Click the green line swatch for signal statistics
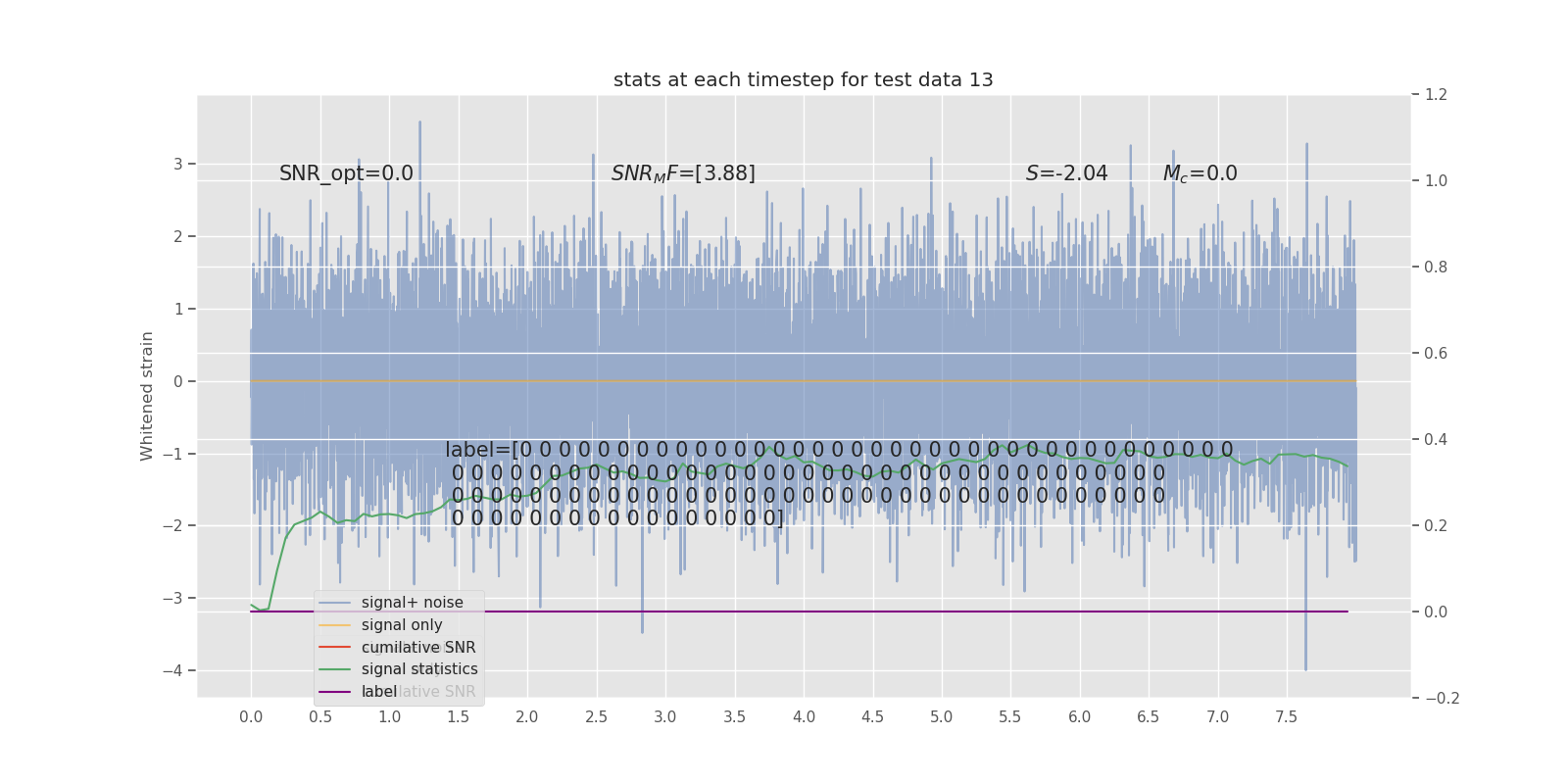 335,669
